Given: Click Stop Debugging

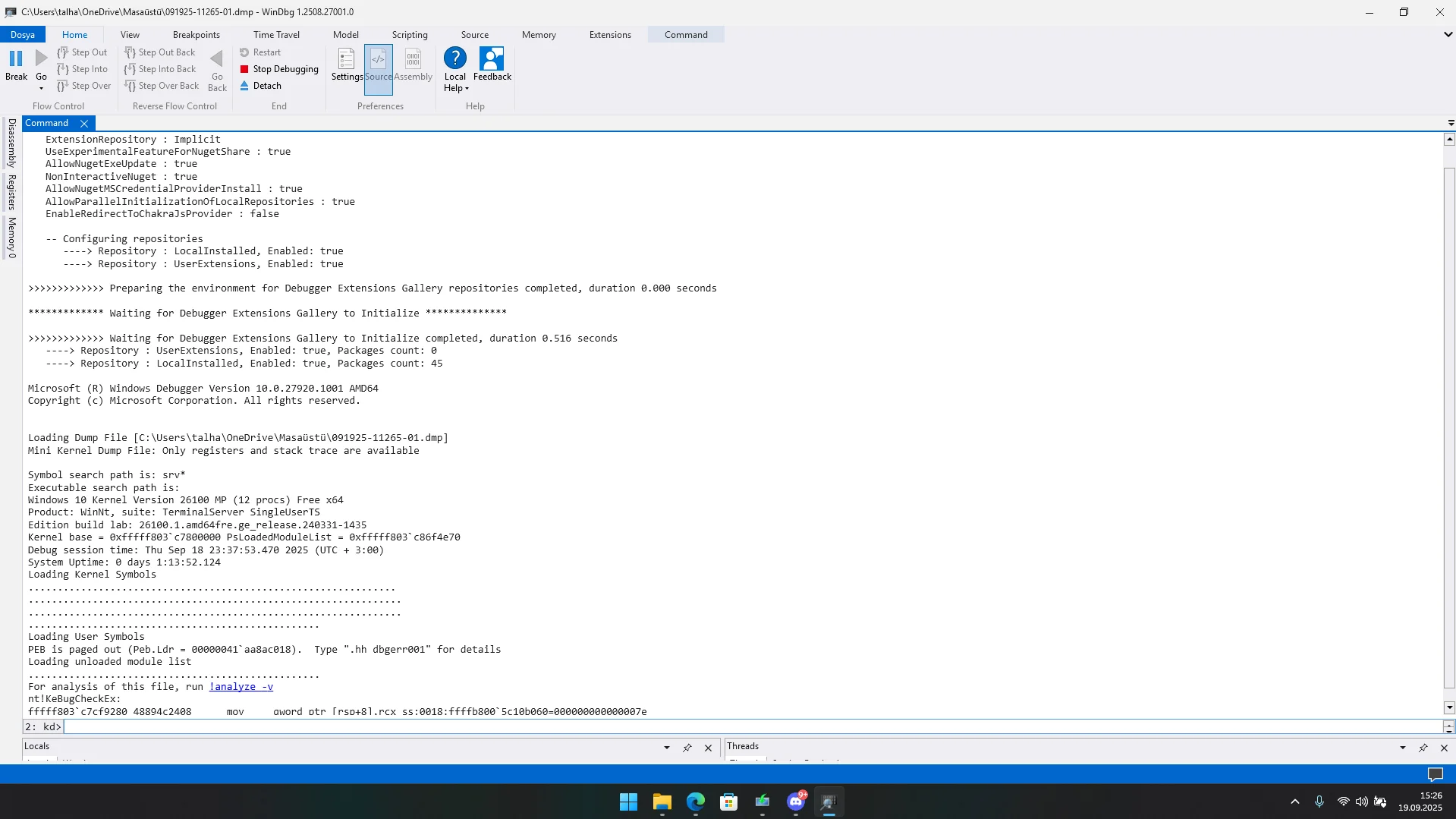Looking at the screenshot, I should (279, 69).
